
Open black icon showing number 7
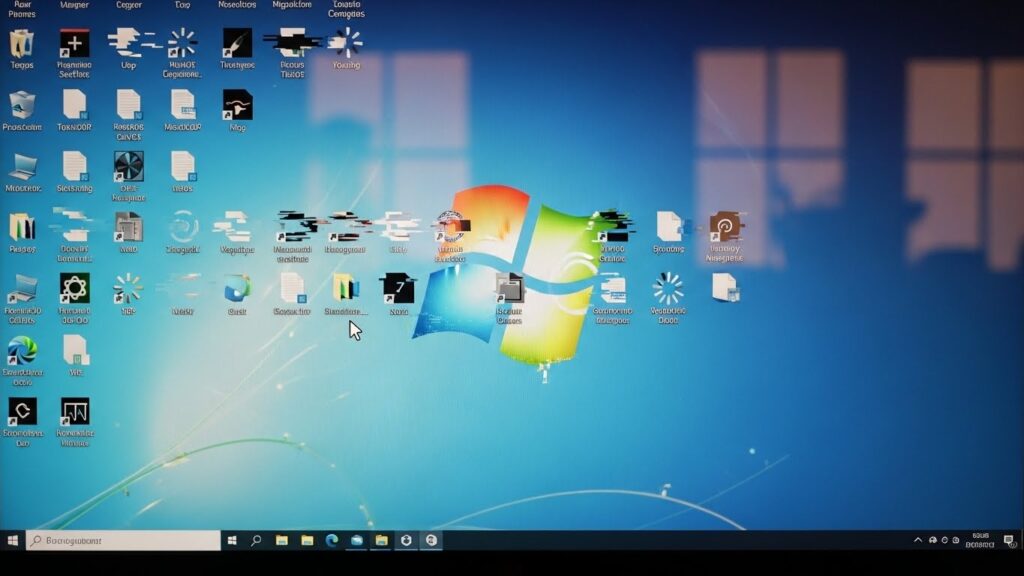399,289
